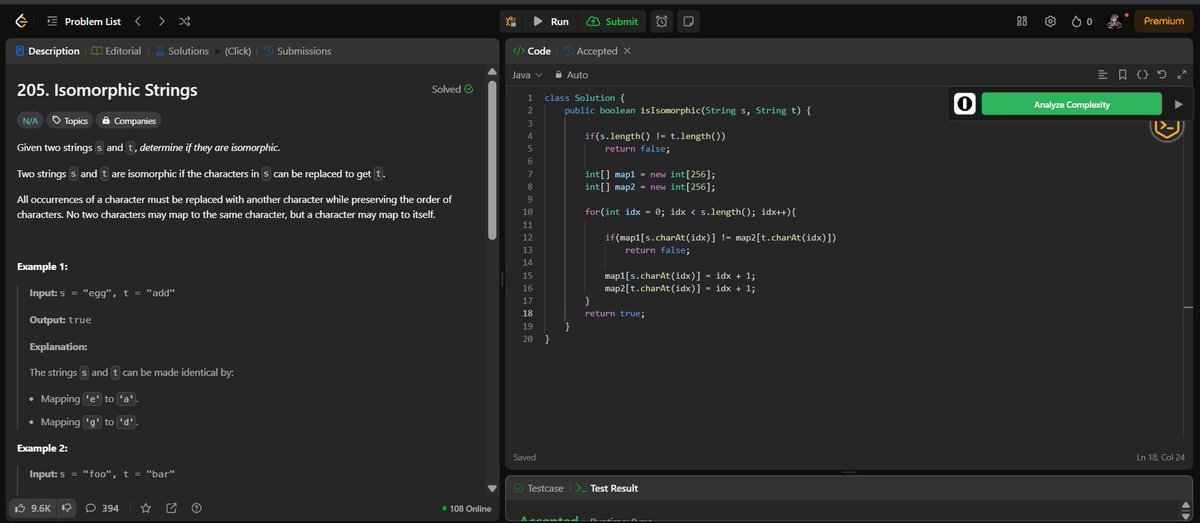Click the debugger bug icon beside Run
The width and height of the screenshot is (1200, 523).
pyautogui.click(x=511, y=21)
